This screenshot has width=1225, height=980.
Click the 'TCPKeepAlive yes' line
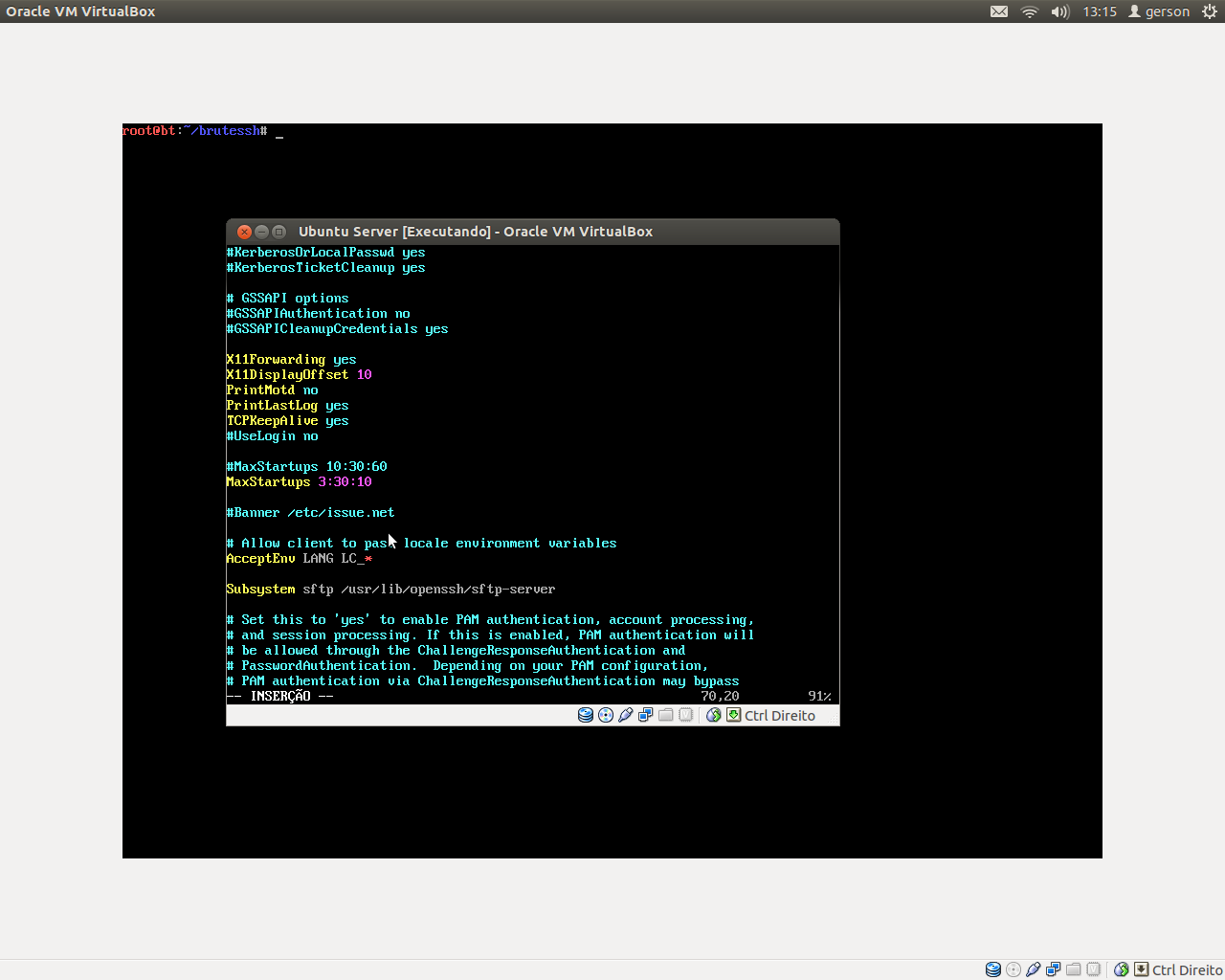click(287, 421)
